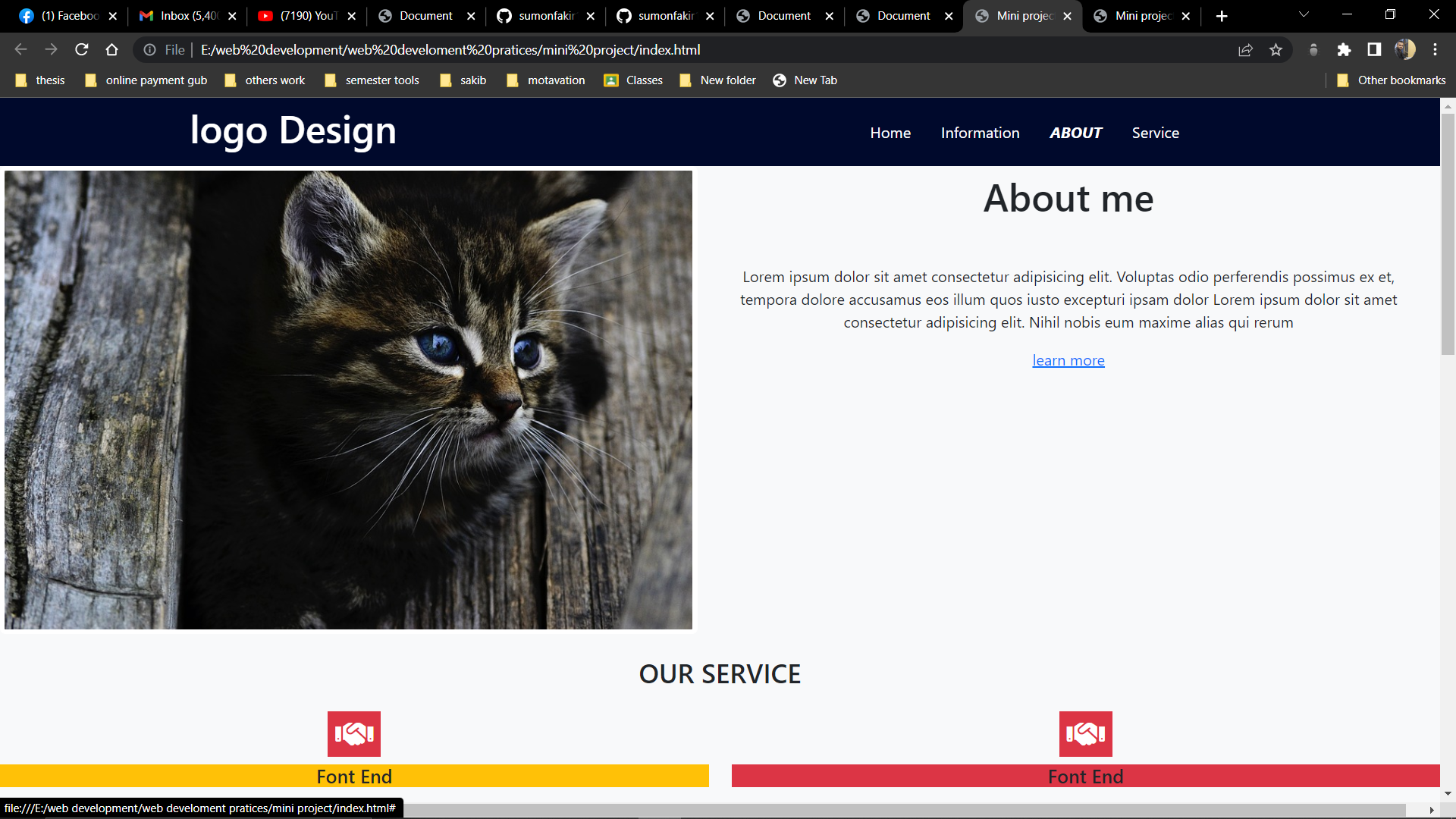Open the share page icon

coord(1245,50)
